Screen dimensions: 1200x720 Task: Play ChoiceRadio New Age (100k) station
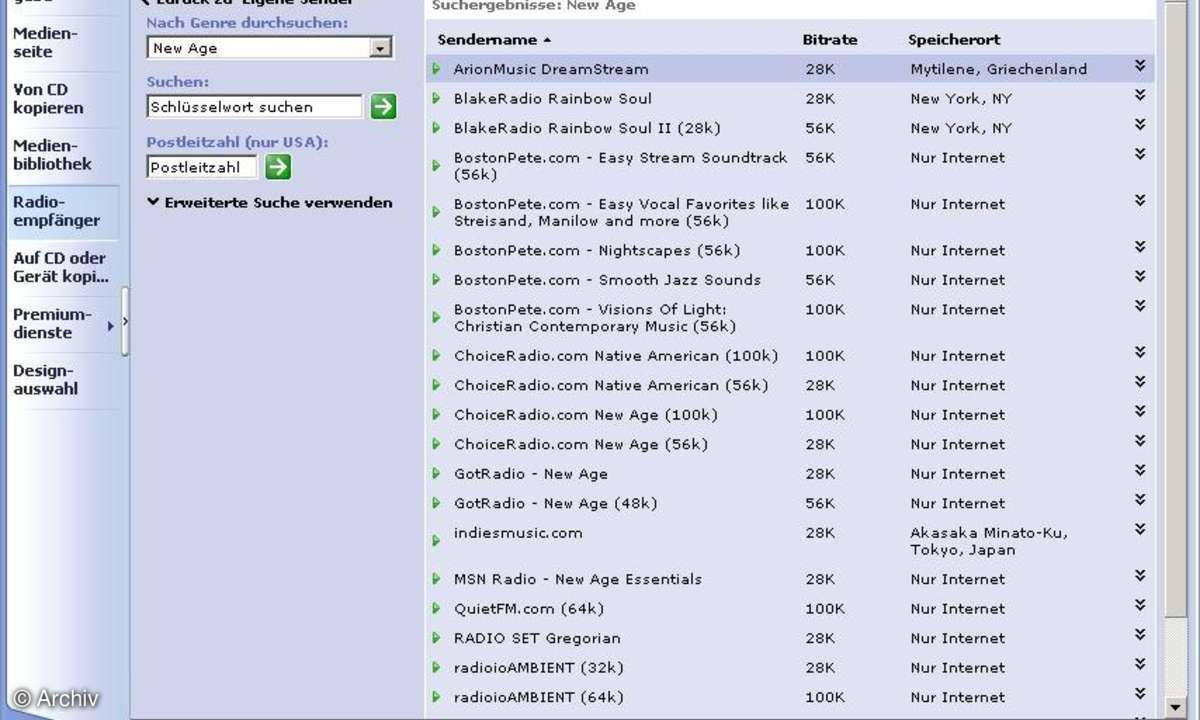[436, 414]
